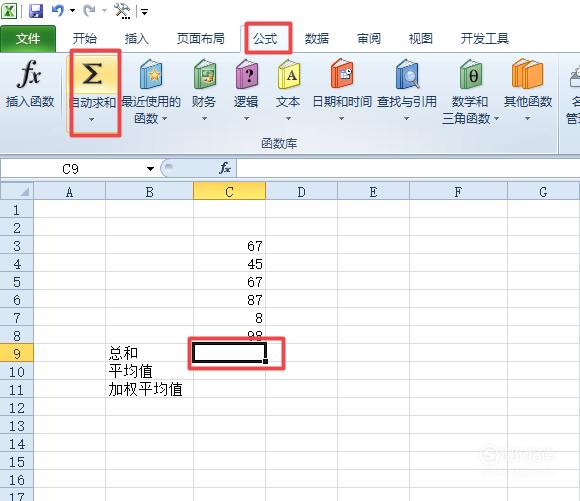Open 数学和三角函数 book icon
This screenshot has height=501, width=580.
tap(471, 74)
